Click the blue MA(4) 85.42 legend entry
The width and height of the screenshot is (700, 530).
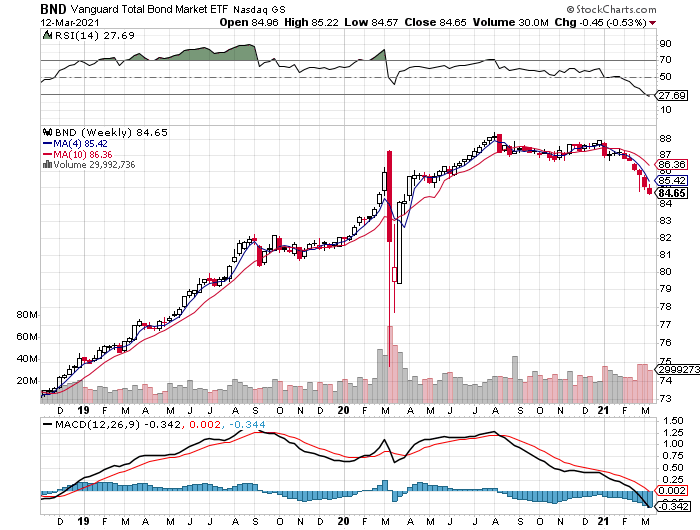75,143
